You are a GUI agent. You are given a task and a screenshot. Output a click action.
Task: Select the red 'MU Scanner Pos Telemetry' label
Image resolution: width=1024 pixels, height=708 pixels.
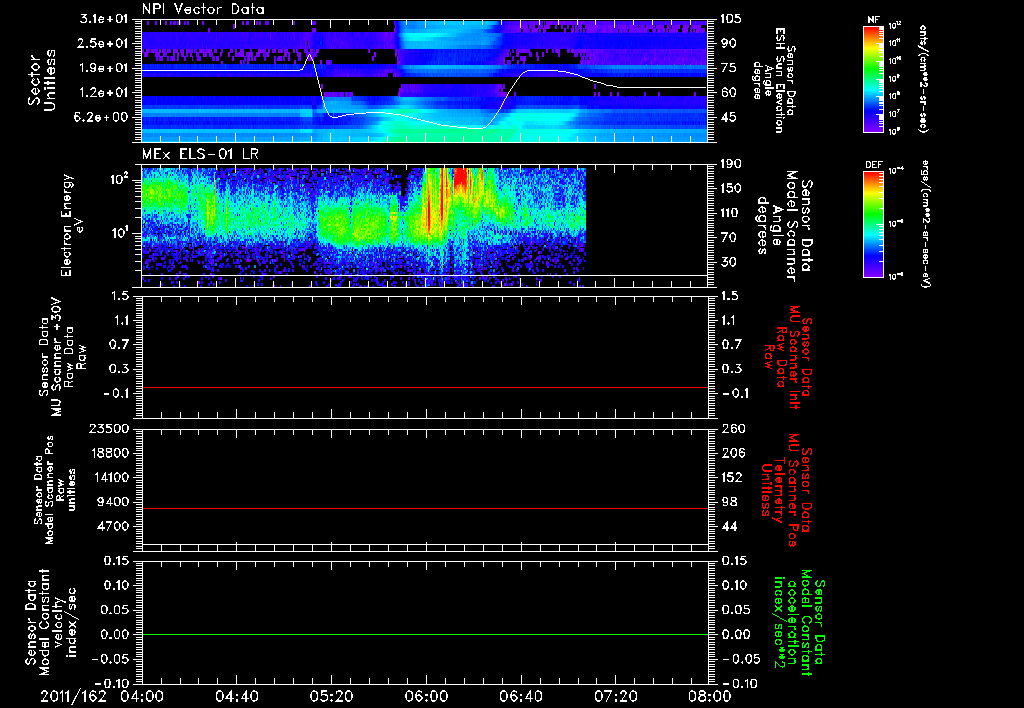point(787,490)
